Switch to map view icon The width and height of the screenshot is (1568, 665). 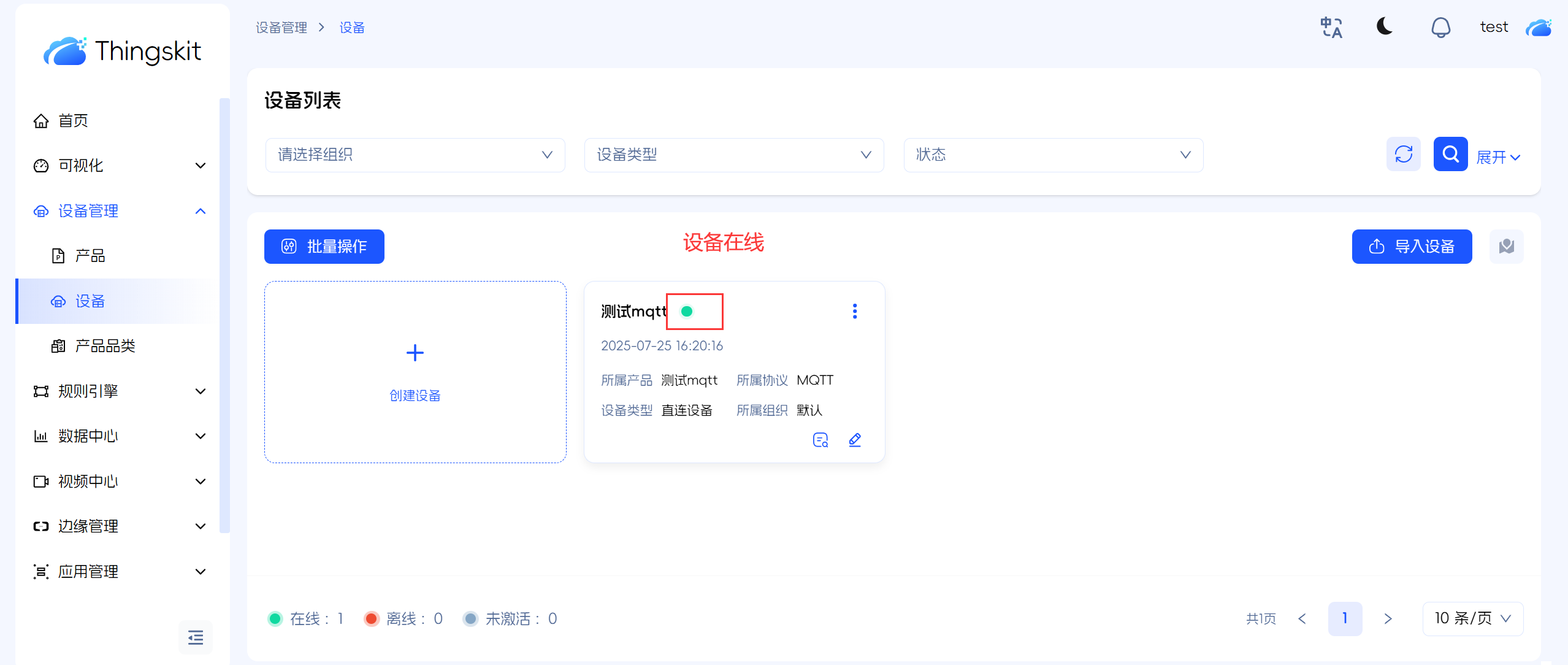point(1506,247)
